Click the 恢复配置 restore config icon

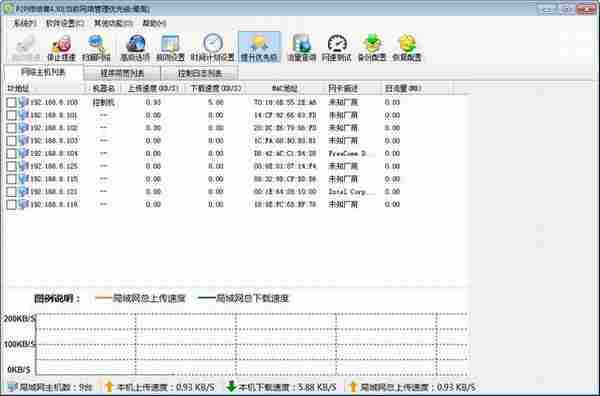(407, 48)
